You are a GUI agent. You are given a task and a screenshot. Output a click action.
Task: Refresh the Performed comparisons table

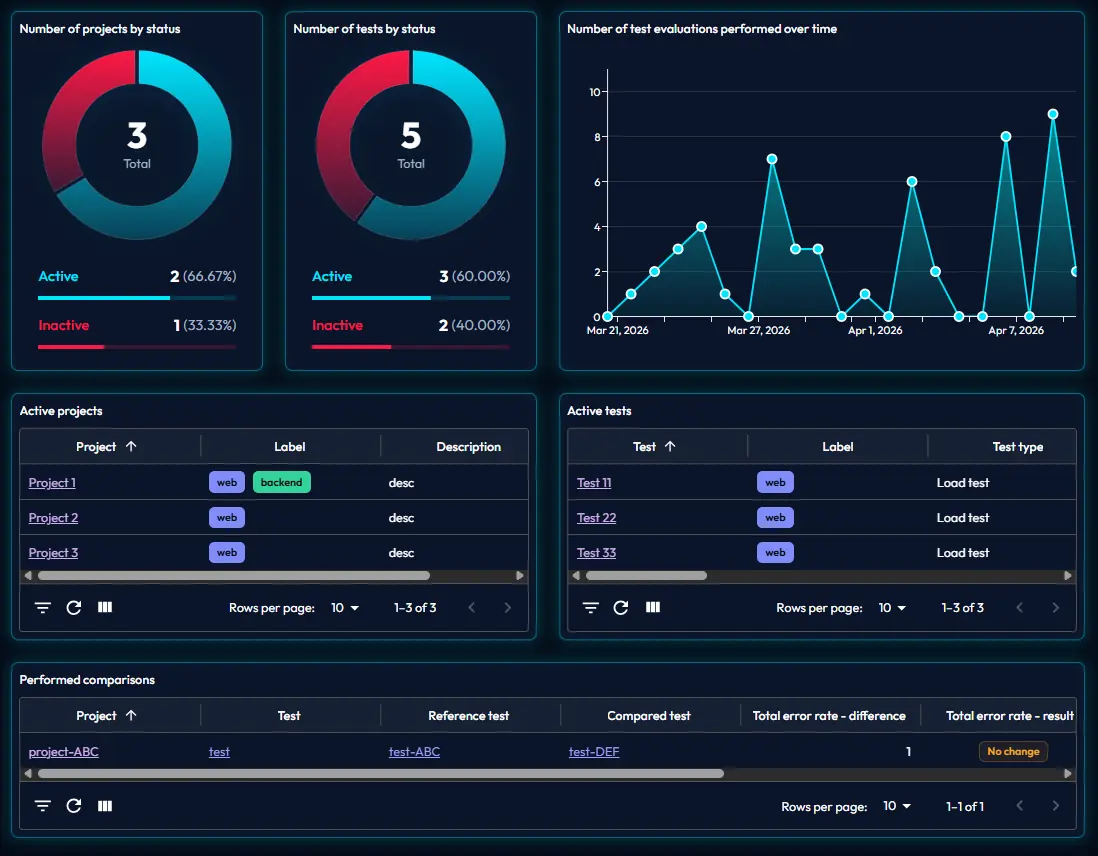(74, 806)
